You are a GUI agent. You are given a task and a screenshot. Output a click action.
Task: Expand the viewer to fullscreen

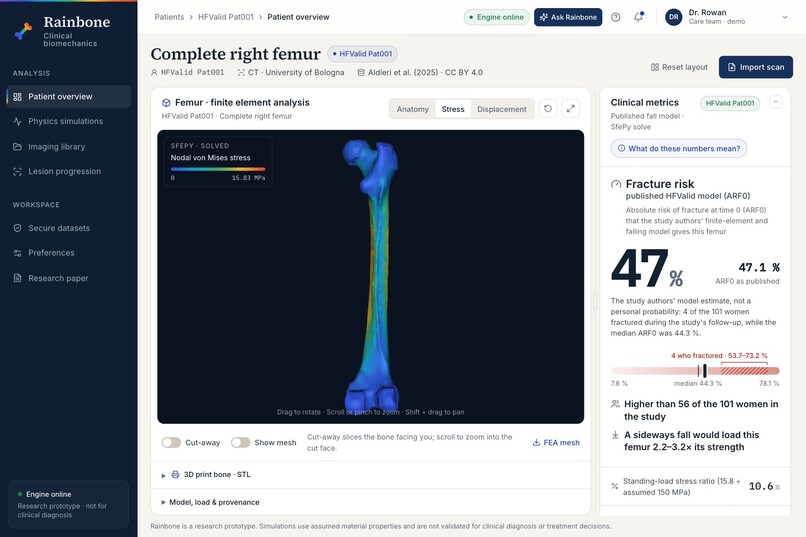pos(571,108)
